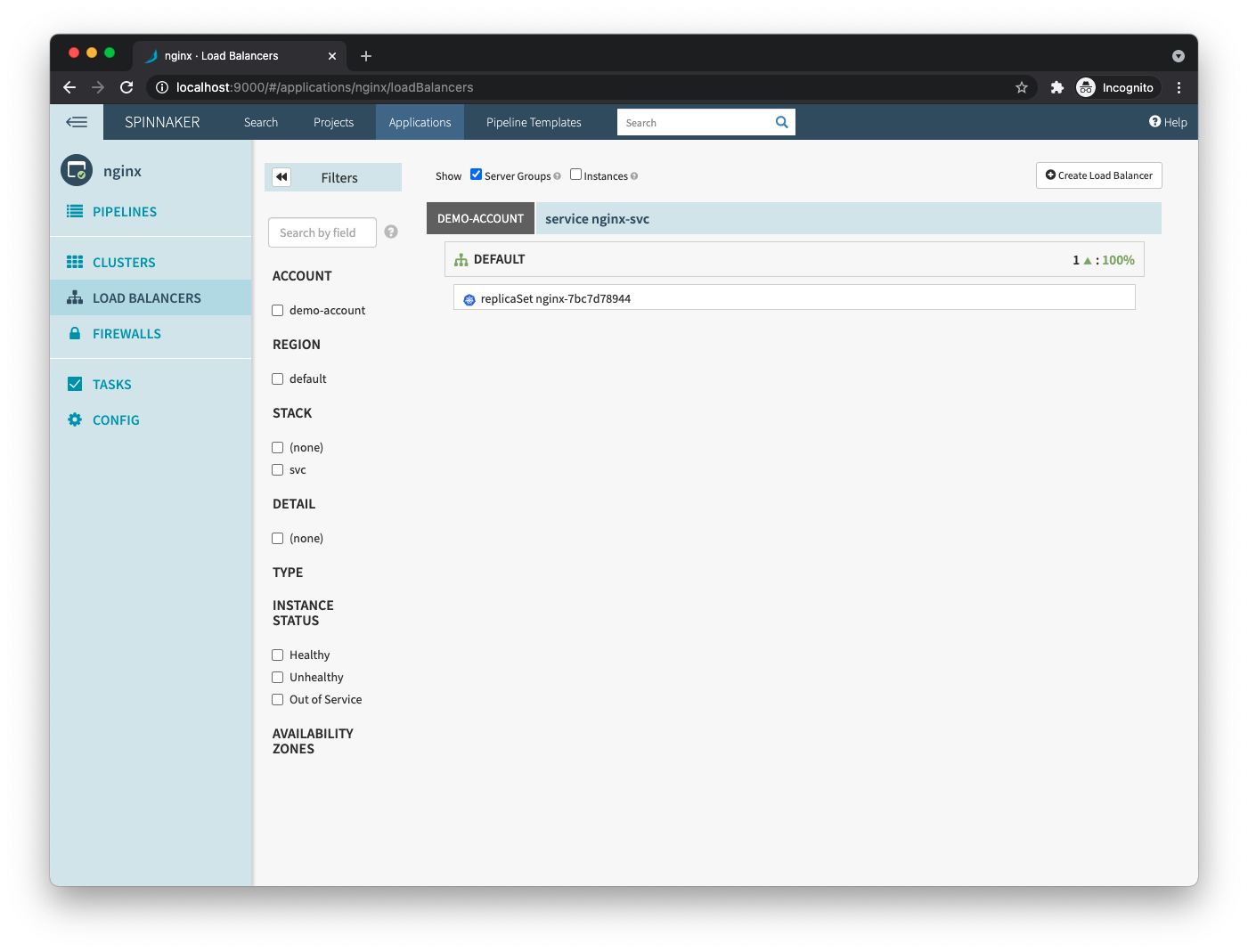
Task: Click Create Load Balancer button
Action: [1098, 175]
